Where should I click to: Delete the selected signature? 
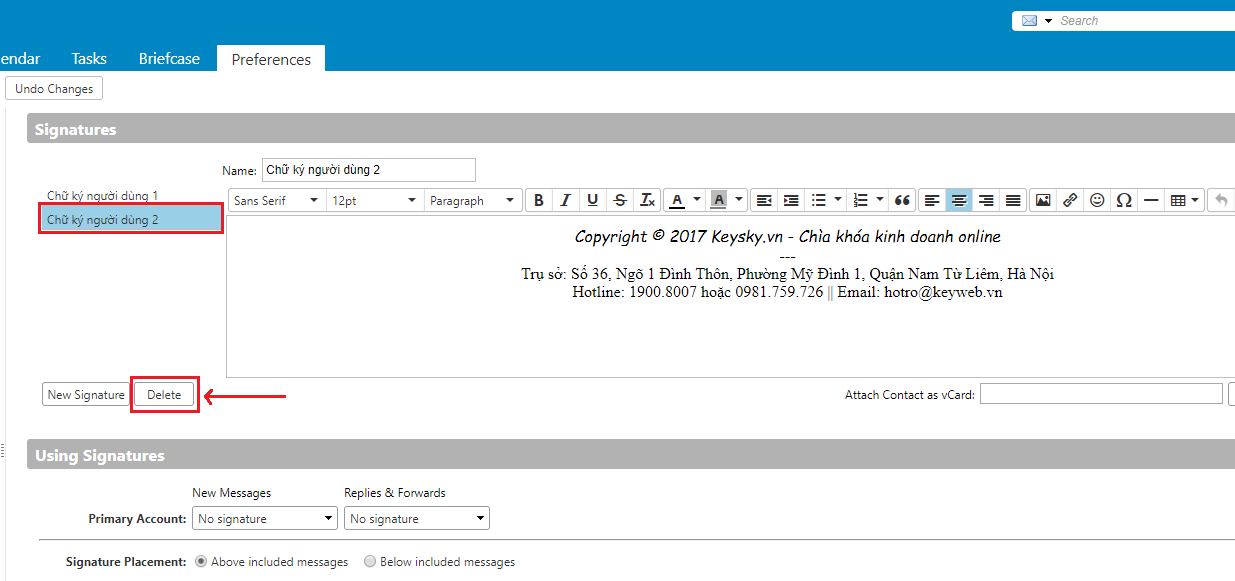click(164, 394)
